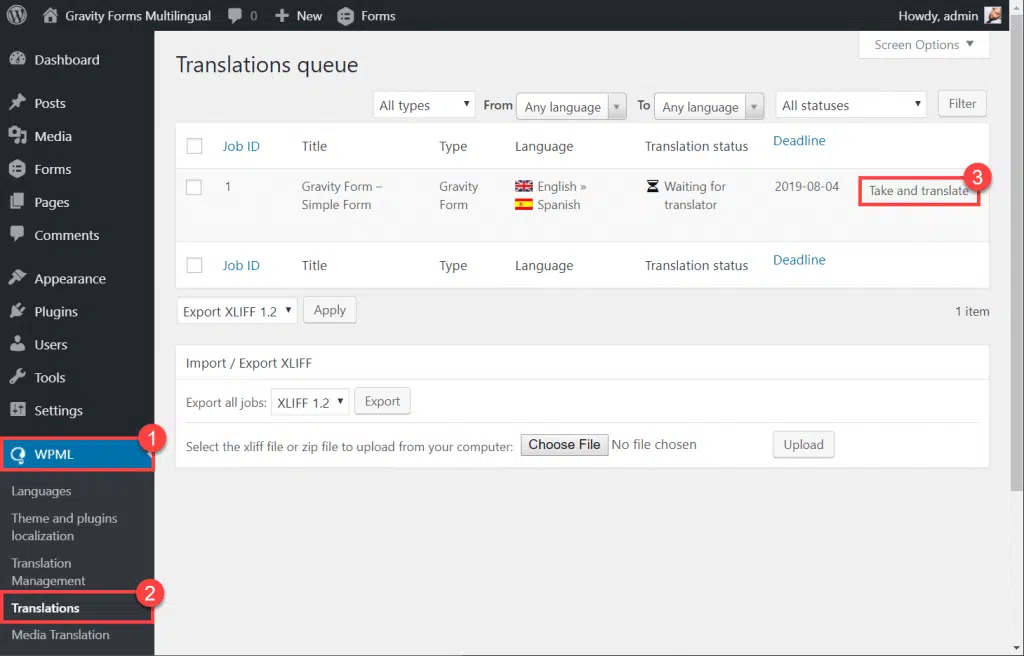Image resolution: width=1024 pixels, height=656 pixels.
Task: Open the From Any language dropdown
Action: coord(571,107)
